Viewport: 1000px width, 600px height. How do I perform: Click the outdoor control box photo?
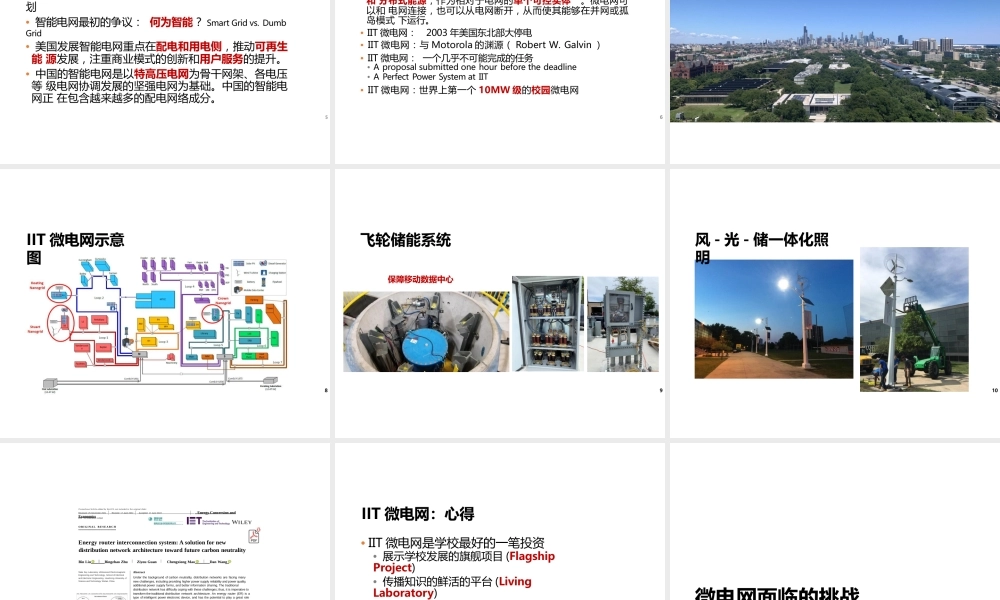coord(622,323)
